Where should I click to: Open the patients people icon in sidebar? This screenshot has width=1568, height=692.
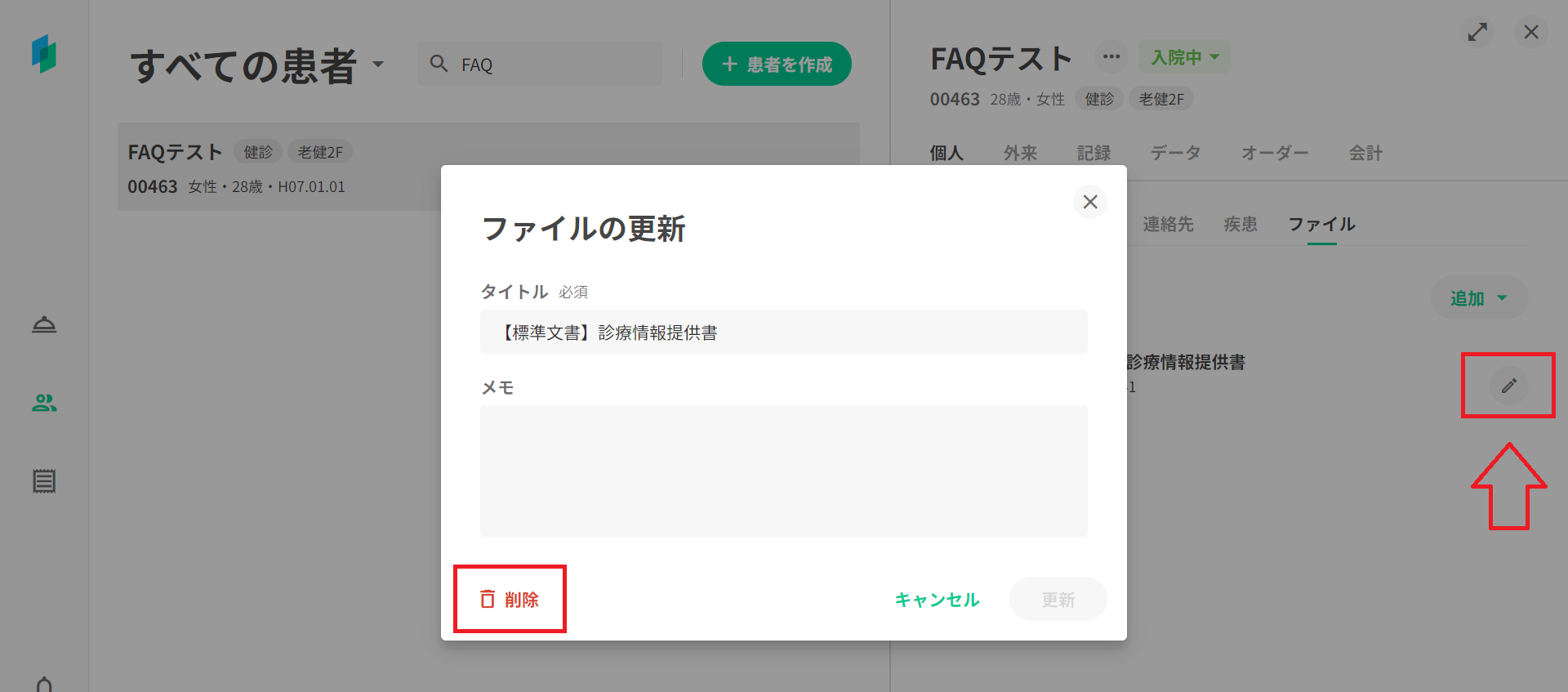[44, 403]
